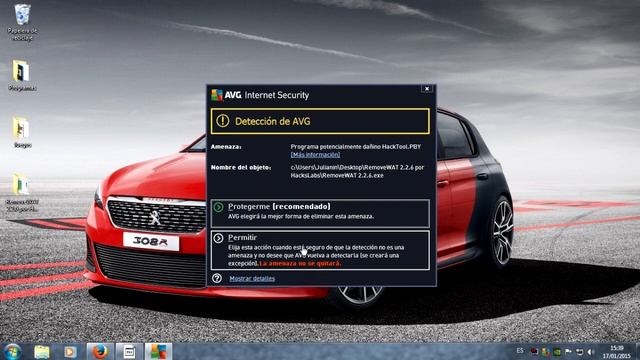This screenshot has width=640, height=360.
Task: Select the Juegos folder on desktop
Action: click(x=22, y=132)
